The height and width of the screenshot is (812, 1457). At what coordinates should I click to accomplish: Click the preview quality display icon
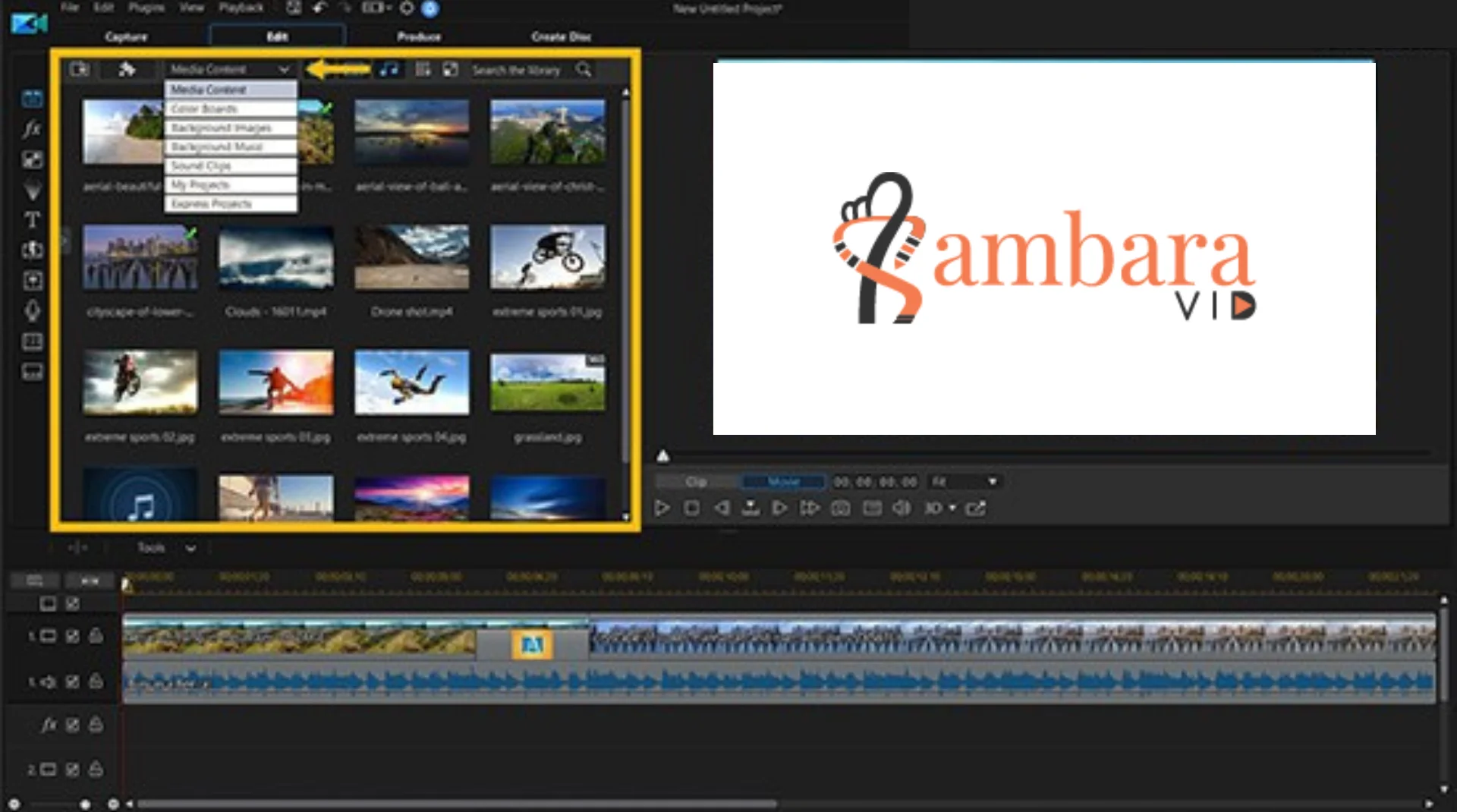coord(873,508)
